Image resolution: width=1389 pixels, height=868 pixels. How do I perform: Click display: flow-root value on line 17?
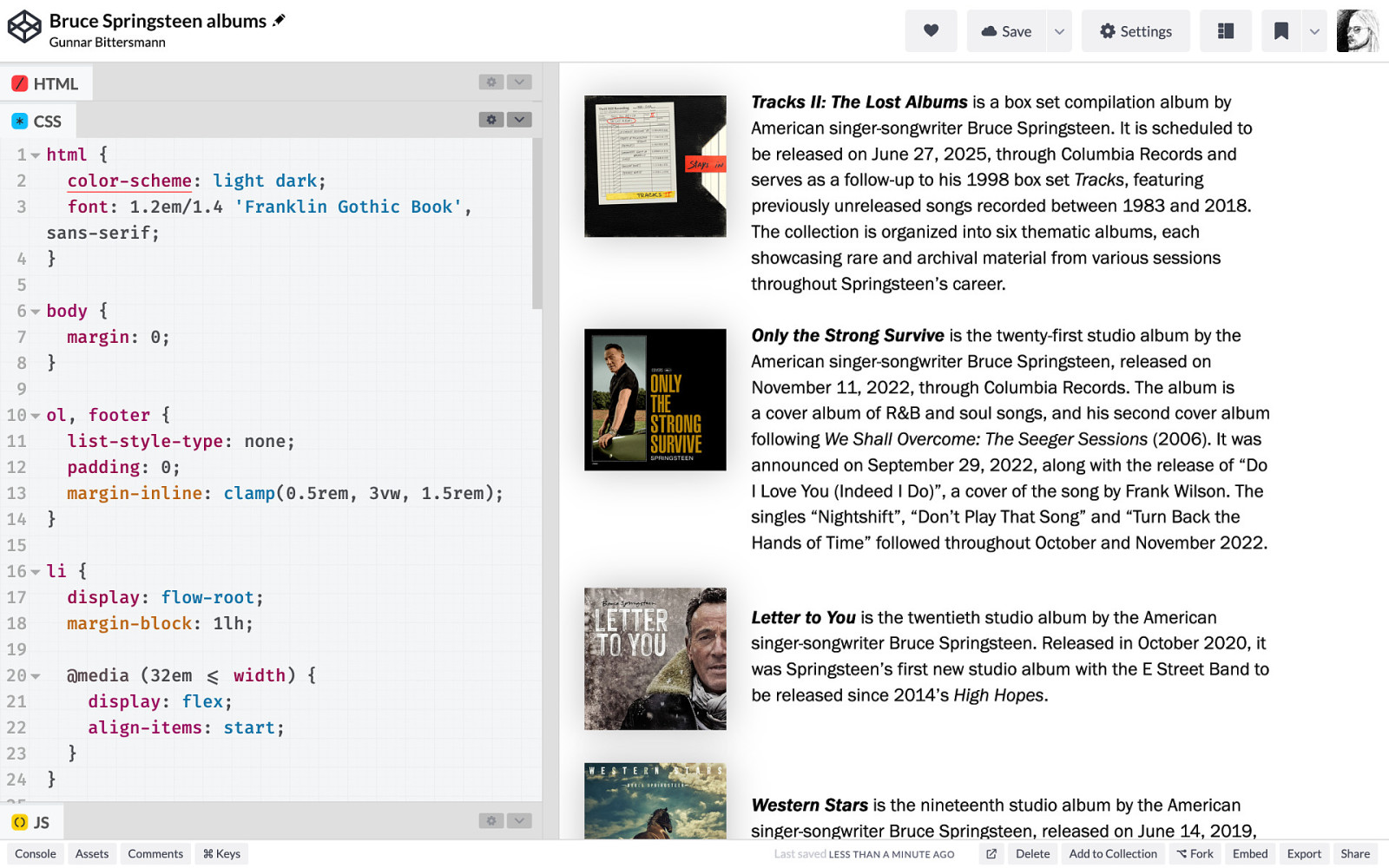tap(207, 597)
